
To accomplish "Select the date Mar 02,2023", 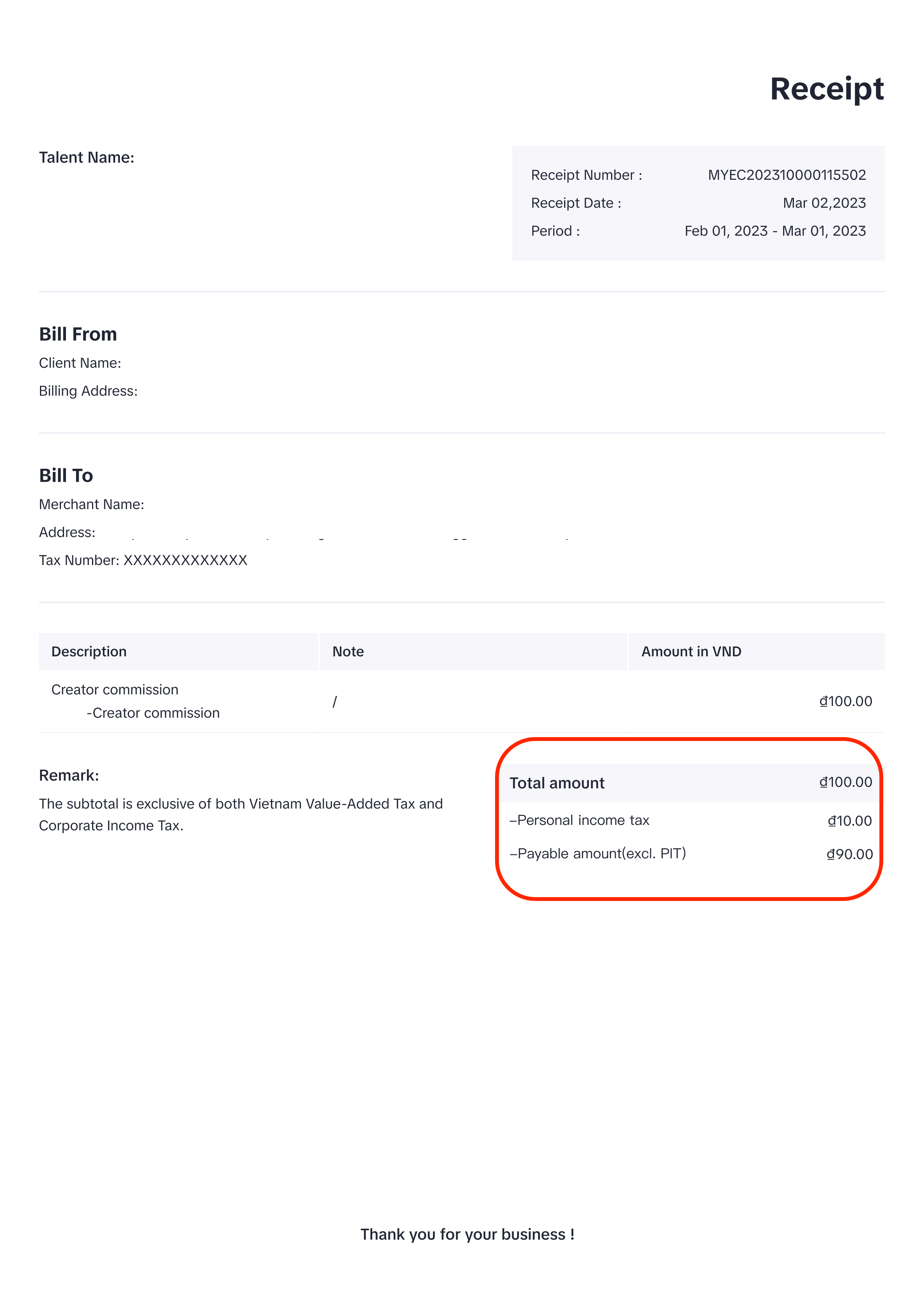I will point(824,204).
